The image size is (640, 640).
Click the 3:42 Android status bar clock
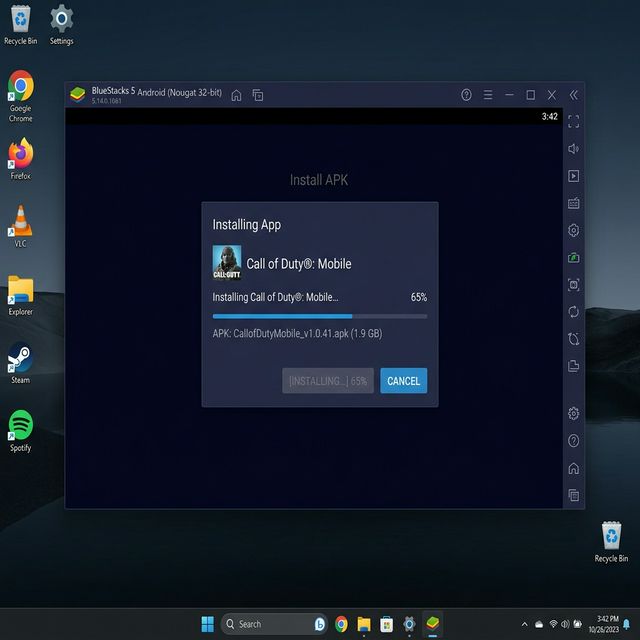[x=549, y=116]
